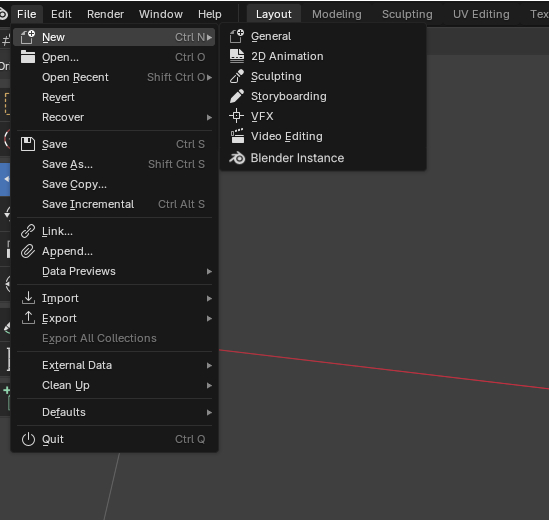This screenshot has height=520, width=549.
Task: Click the Export upload-arrow icon
Action: pos(28,318)
